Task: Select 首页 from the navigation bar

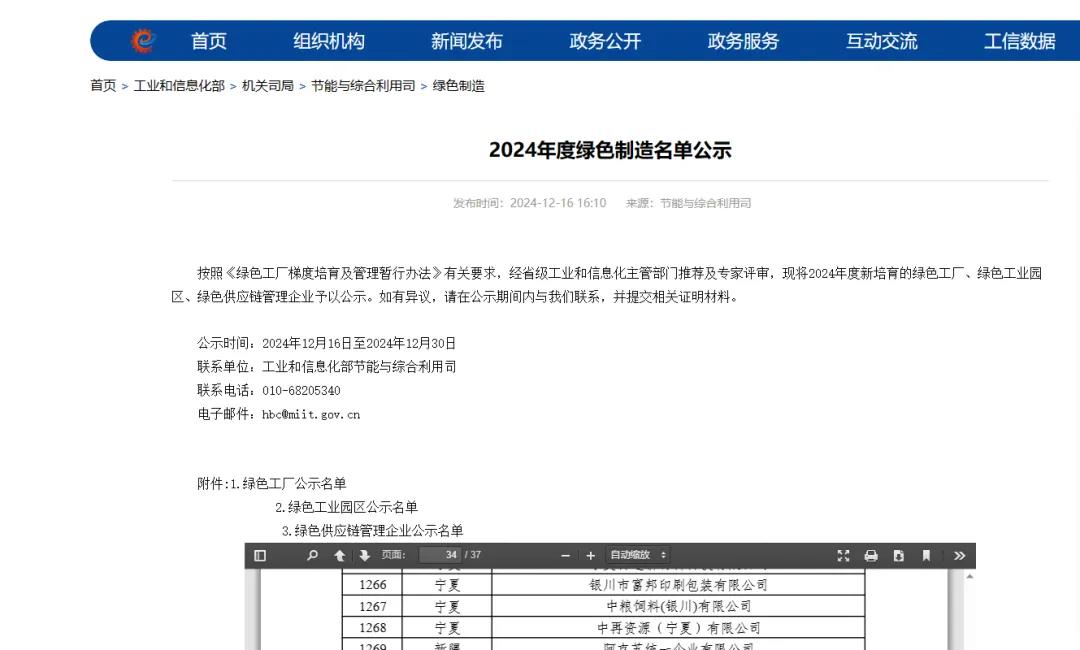Action: pyautogui.click(x=210, y=41)
